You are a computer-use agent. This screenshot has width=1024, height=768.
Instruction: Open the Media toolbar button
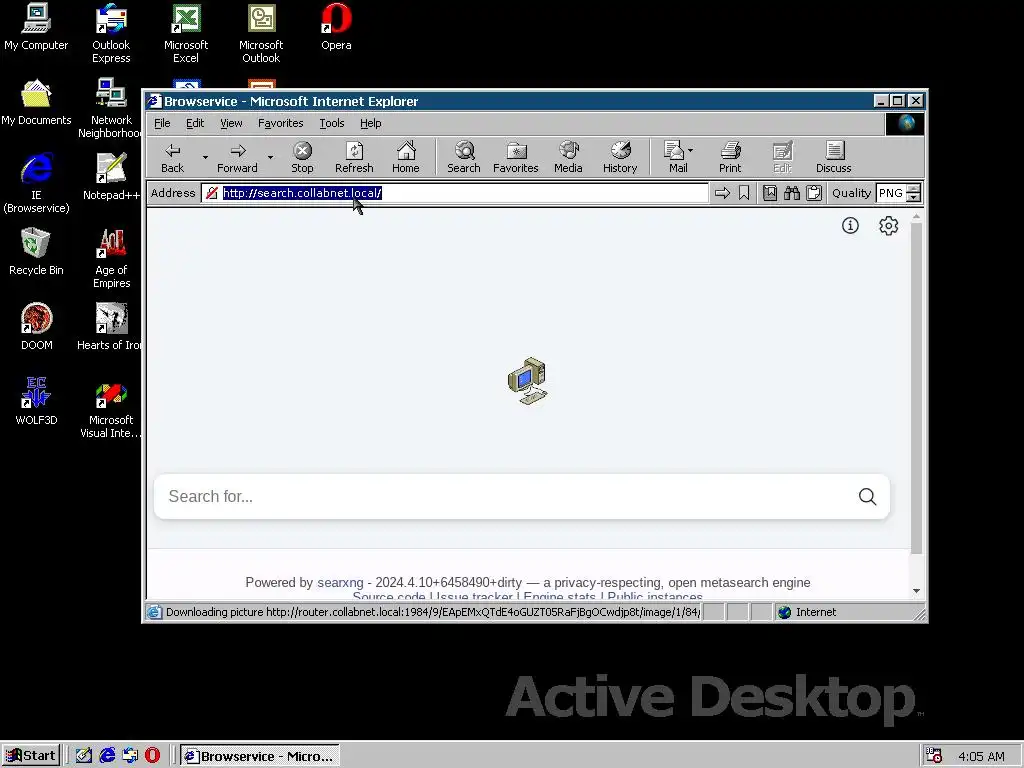pyautogui.click(x=568, y=157)
